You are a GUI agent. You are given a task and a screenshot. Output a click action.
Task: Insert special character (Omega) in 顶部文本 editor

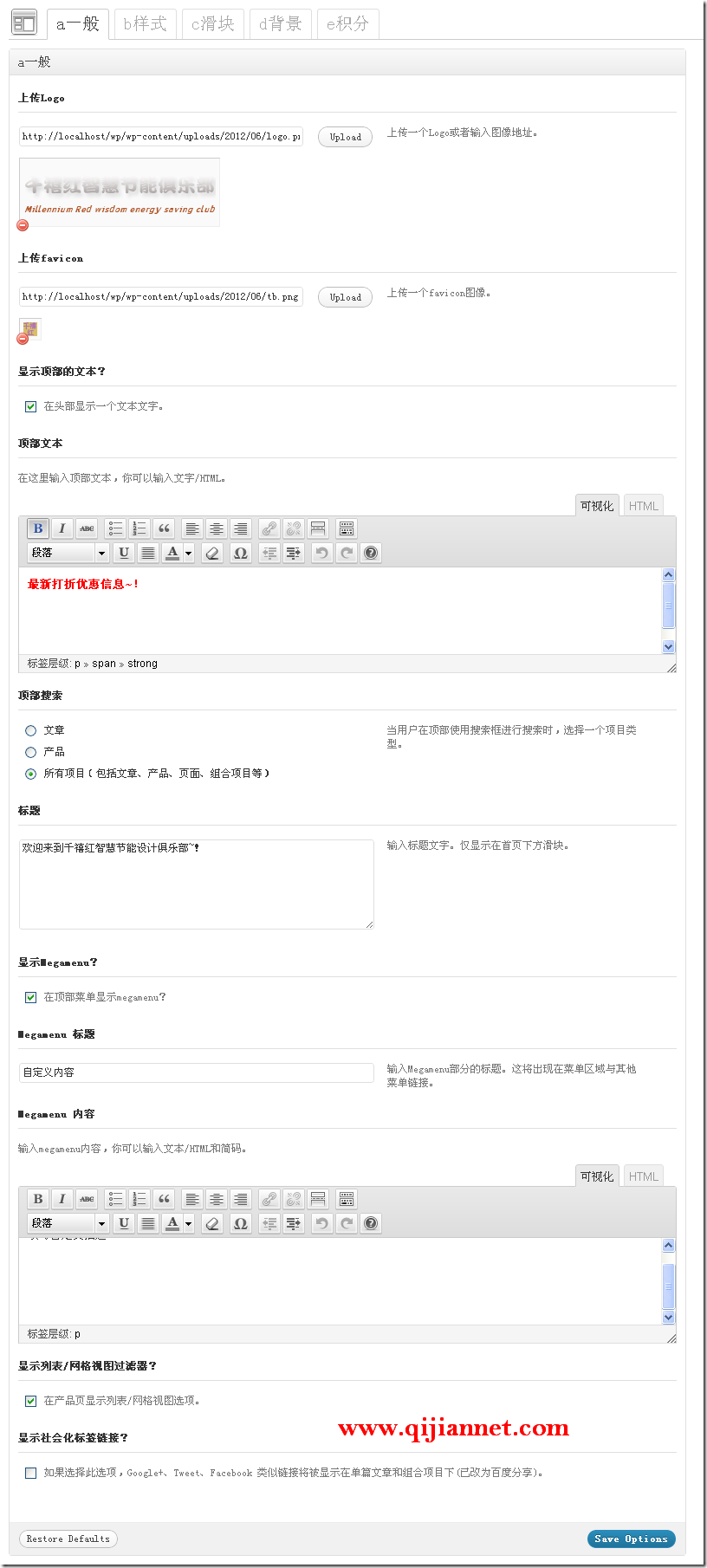241,553
